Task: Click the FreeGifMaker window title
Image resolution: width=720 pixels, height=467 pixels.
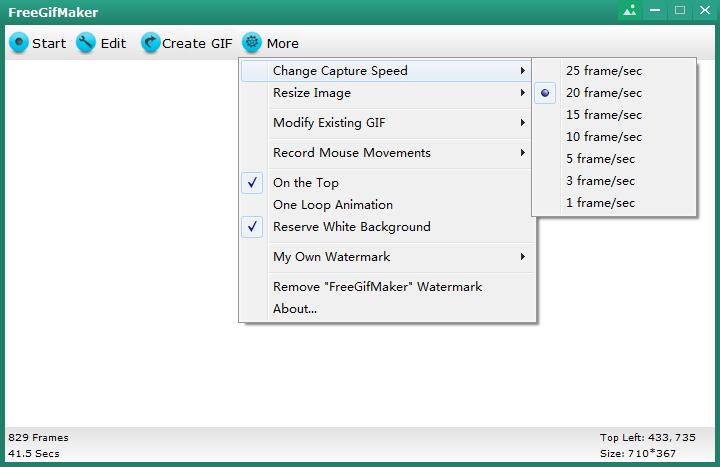Action: point(53,12)
